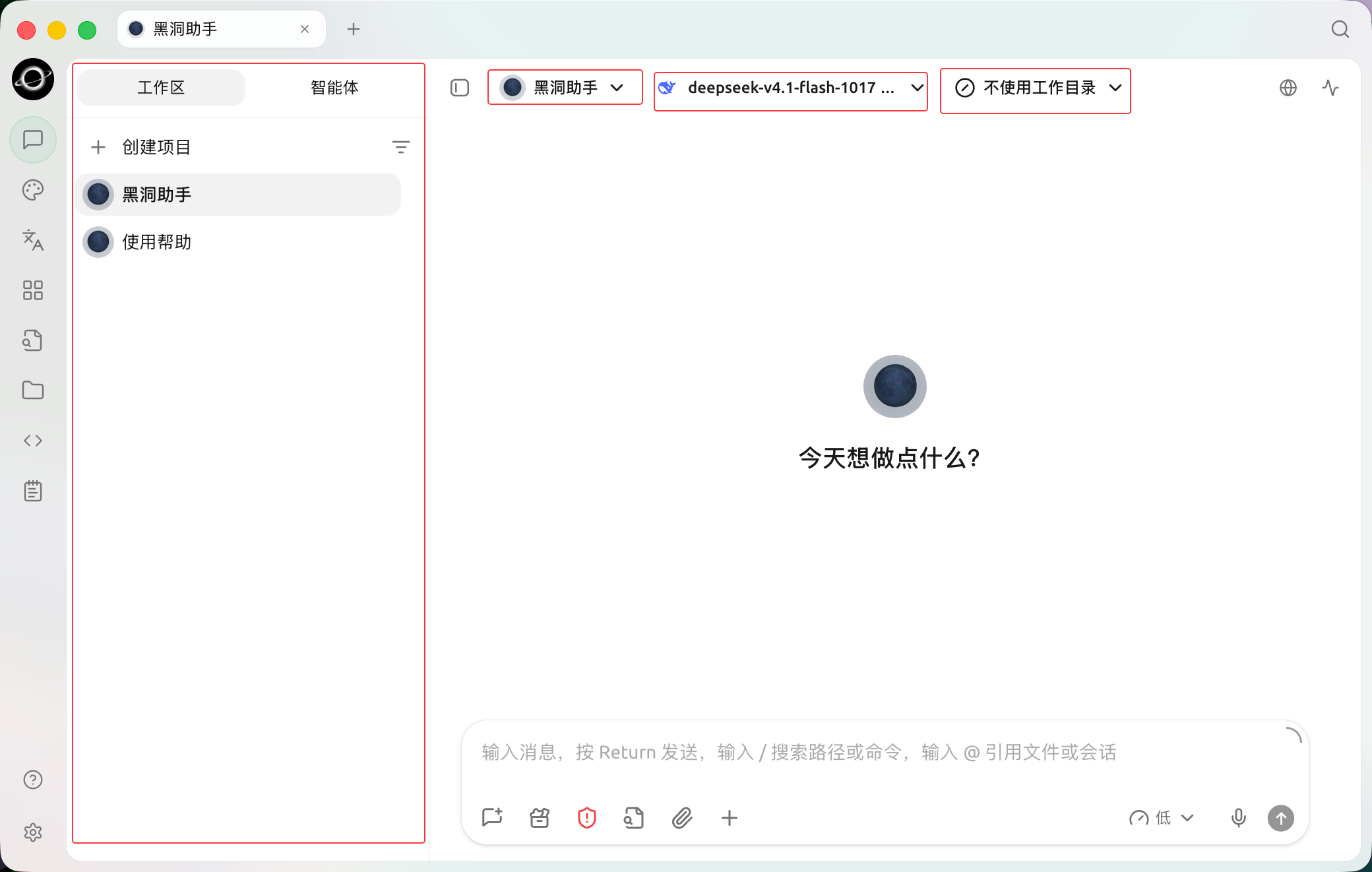This screenshot has height=872, width=1372.
Task: Click the send arrow button
Action: click(1281, 818)
